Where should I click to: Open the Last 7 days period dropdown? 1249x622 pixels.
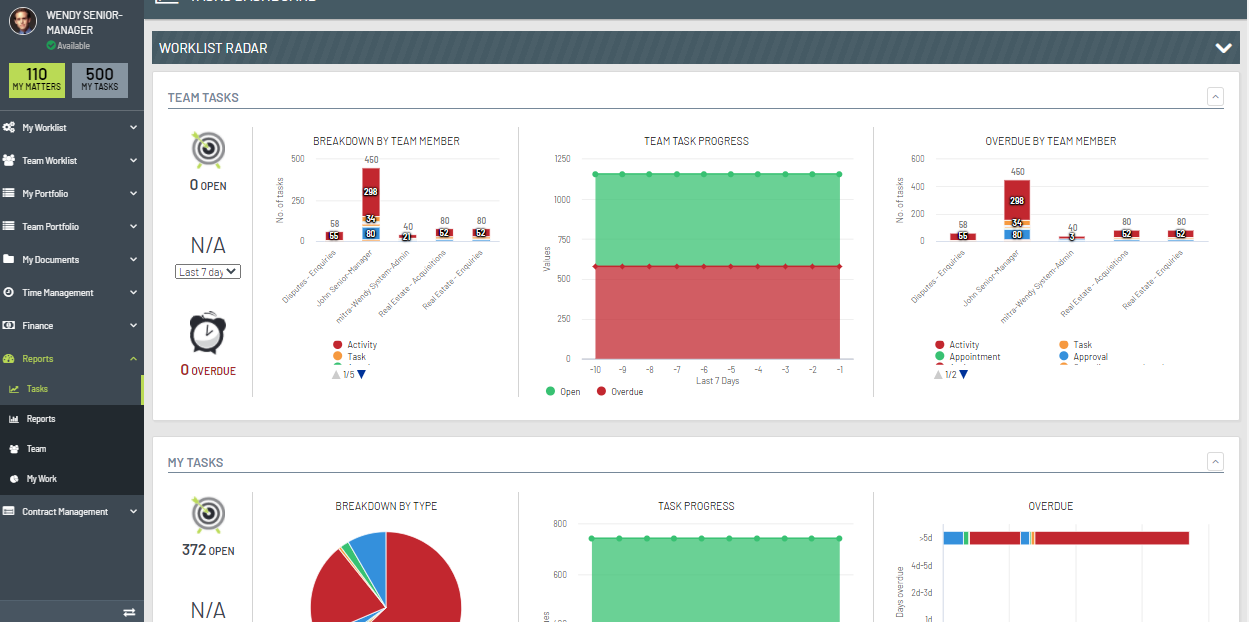(208, 271)
